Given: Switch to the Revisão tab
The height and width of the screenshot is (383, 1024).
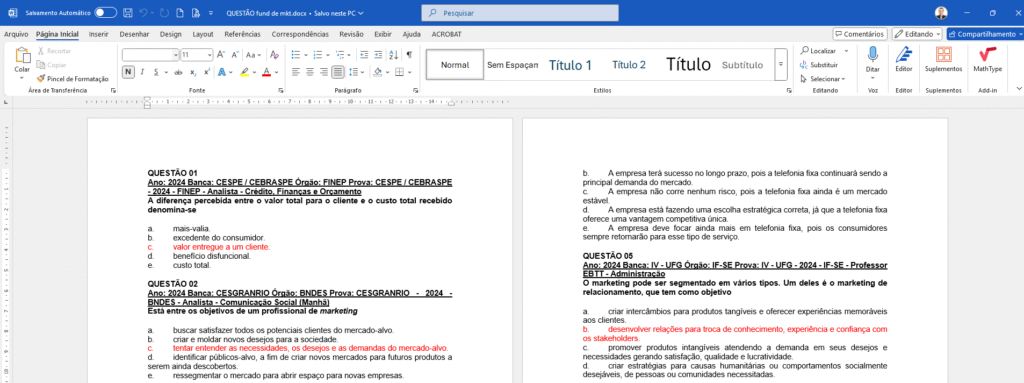Looking at the screenshot, I should 351,34.
